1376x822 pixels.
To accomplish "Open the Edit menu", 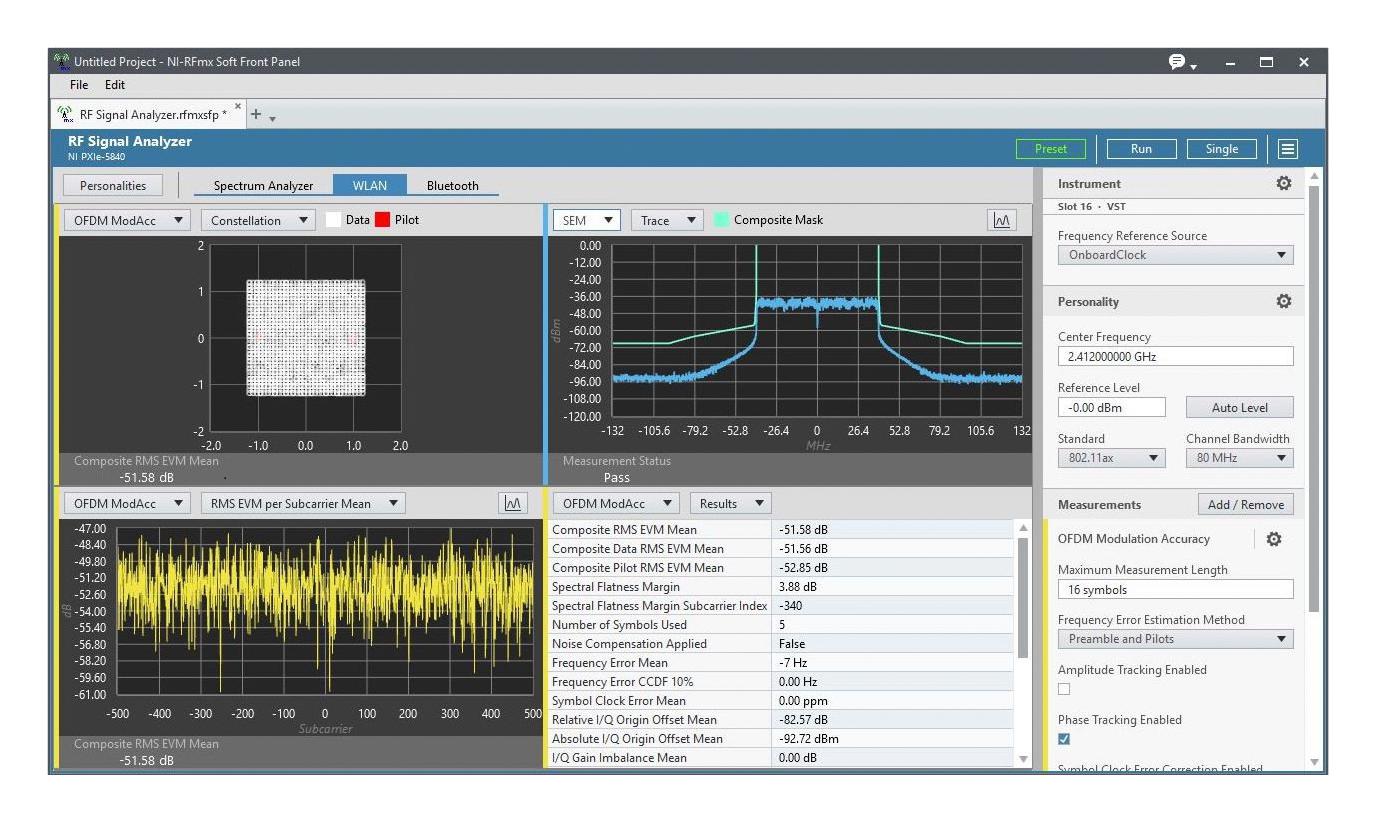I will tap(115, 85).
